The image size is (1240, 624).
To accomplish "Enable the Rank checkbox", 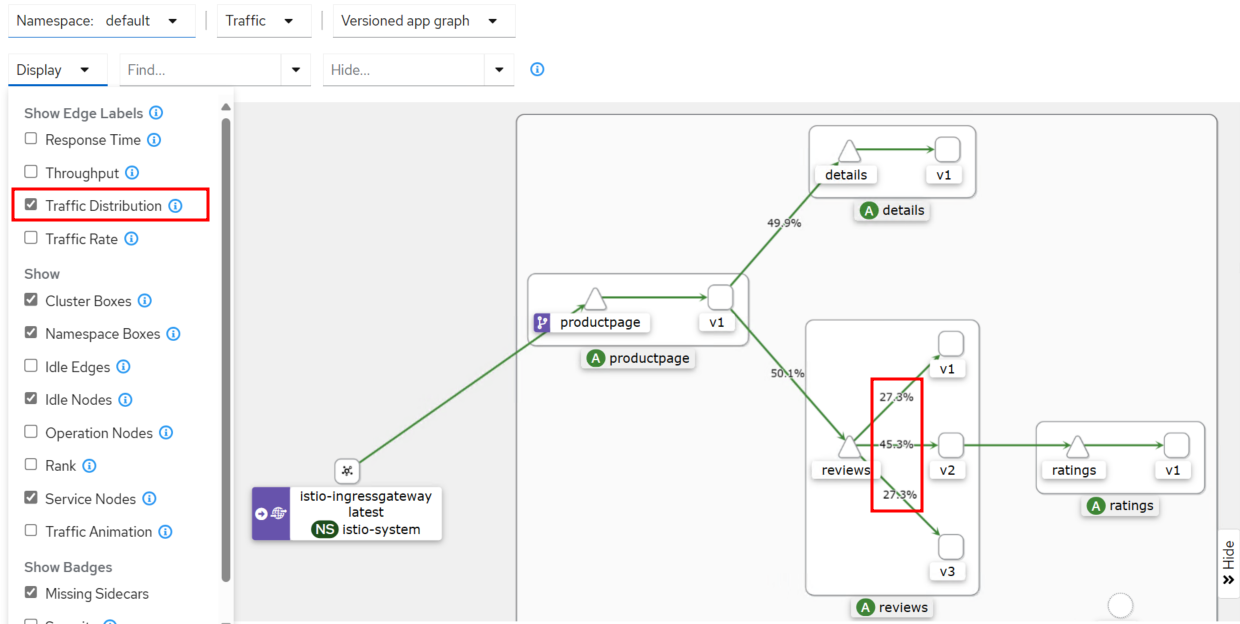I will [x=31, y=465].
